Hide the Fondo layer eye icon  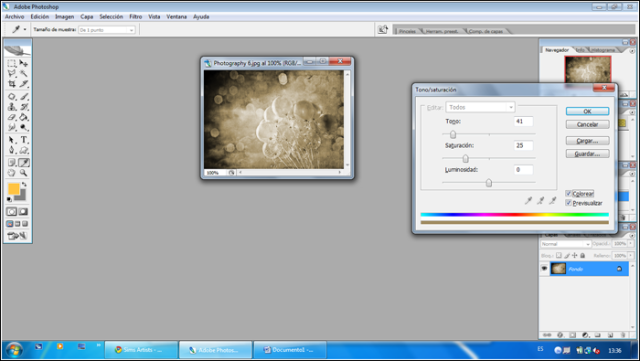pos(544,269)
